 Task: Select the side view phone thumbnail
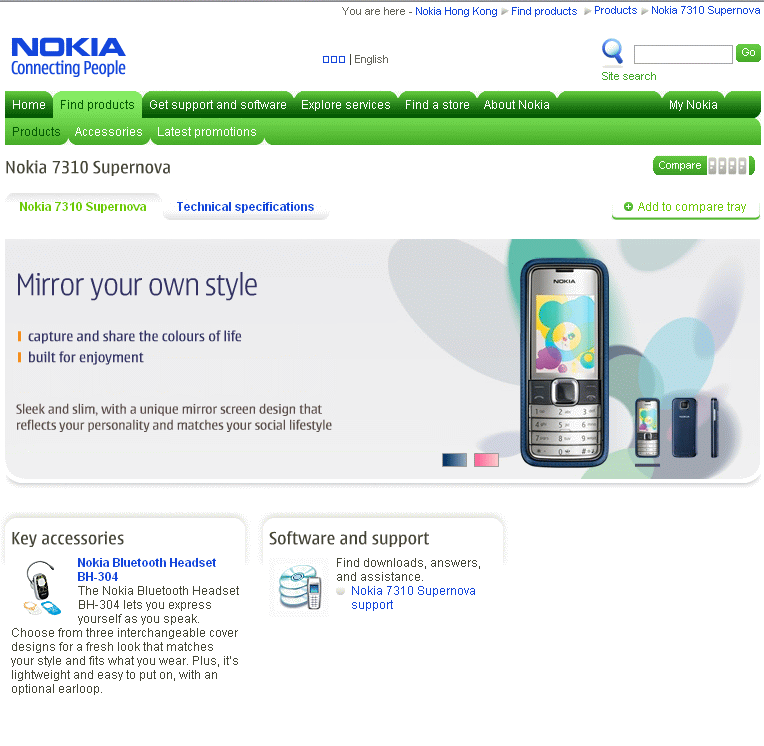(x=714, y=428)
